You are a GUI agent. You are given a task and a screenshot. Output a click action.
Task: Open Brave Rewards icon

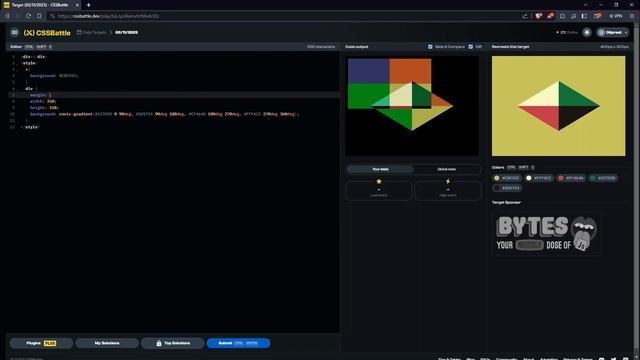pos(550,16)
